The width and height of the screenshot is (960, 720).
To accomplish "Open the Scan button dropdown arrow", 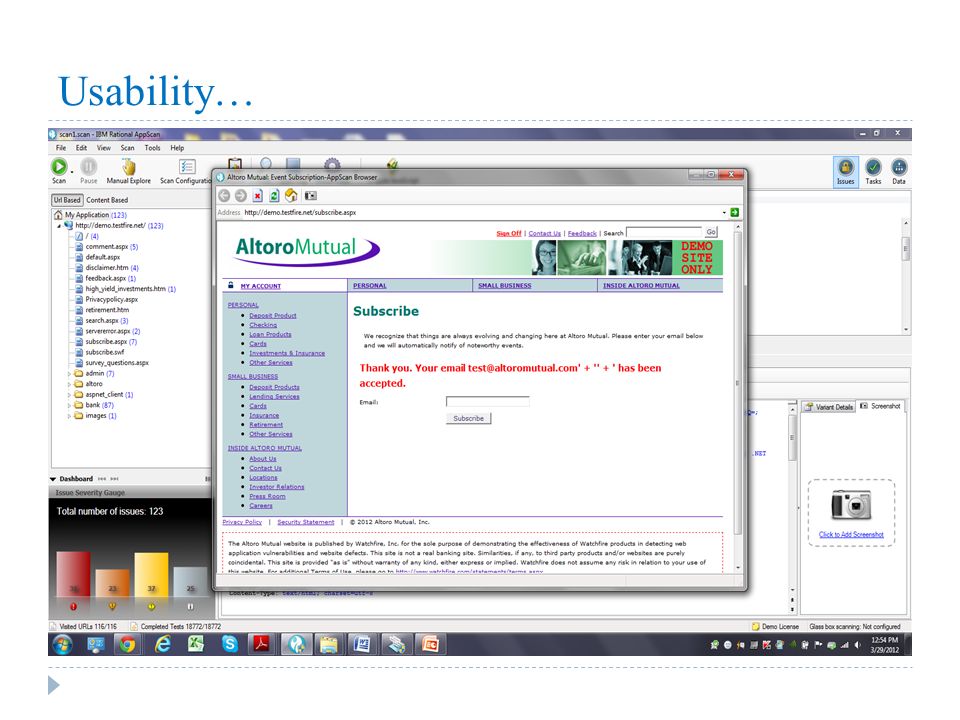I will (72, 172).
